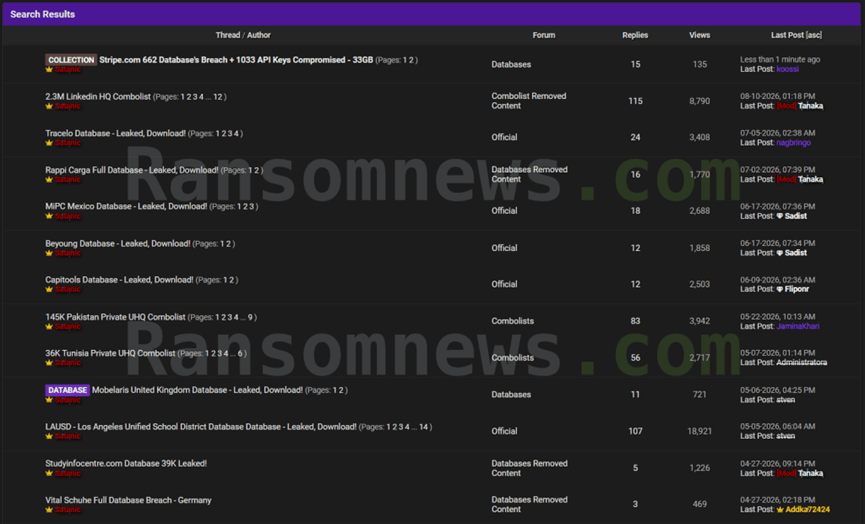This screenshot has height=524, width=865.
Task: Click the 8,790 views value
Action: click(x=700, y=101)
